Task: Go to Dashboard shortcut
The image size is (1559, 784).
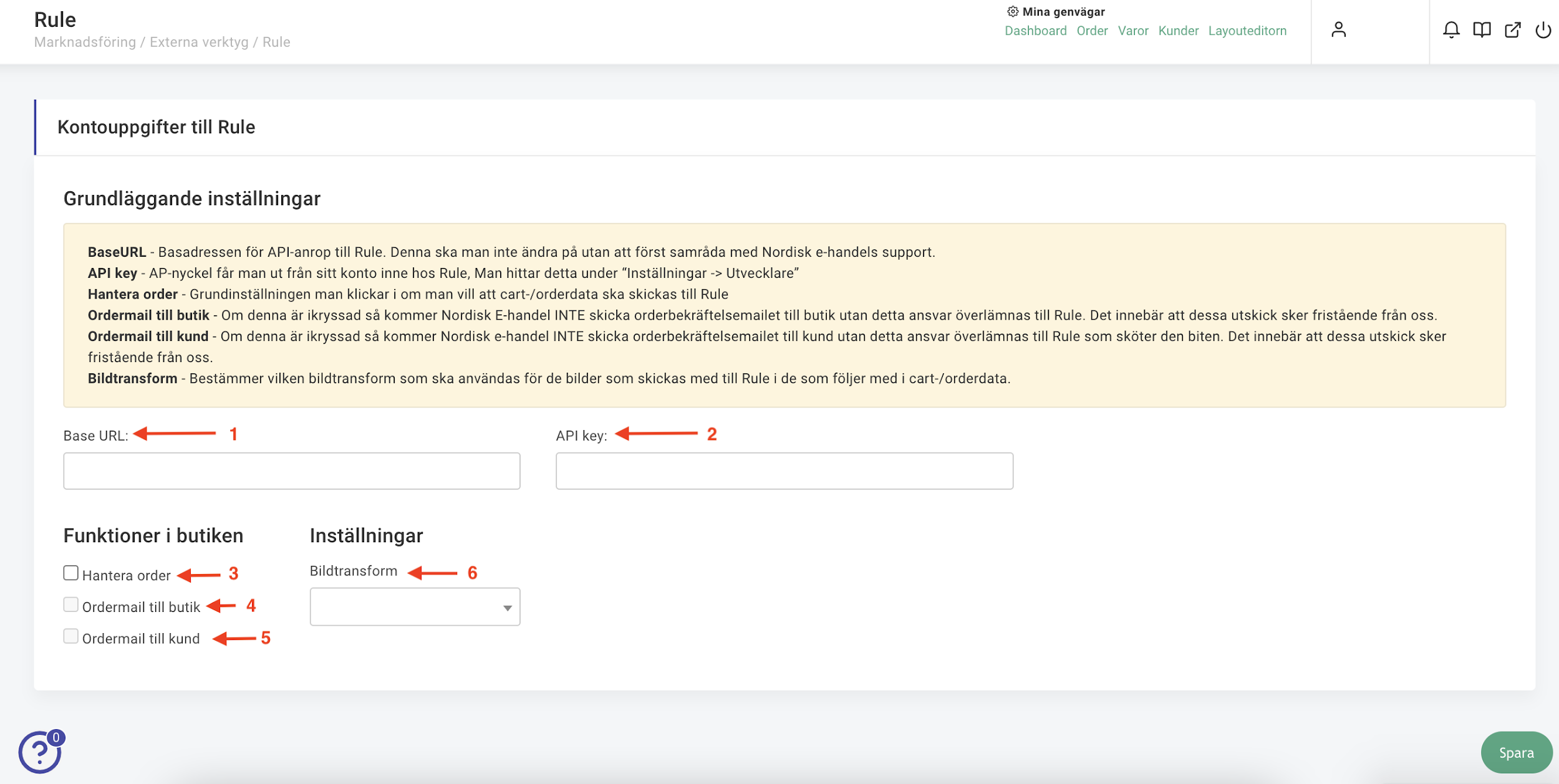Action: [1035, 31]
